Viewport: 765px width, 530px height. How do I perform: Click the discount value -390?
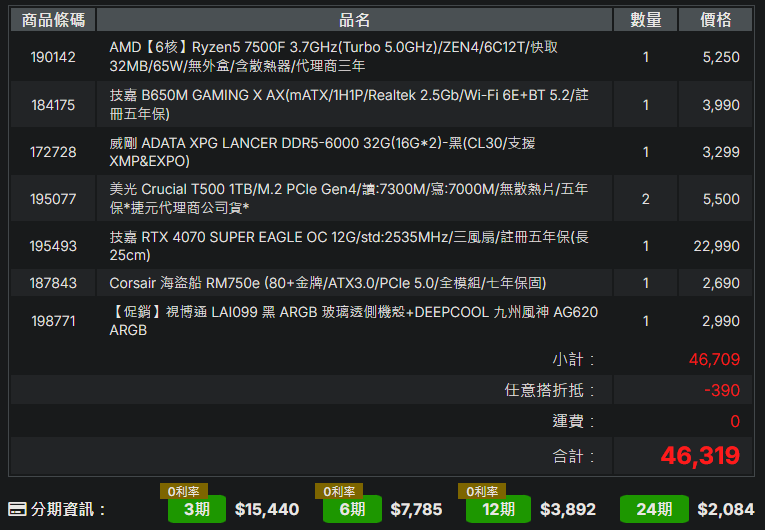(722, 390)
